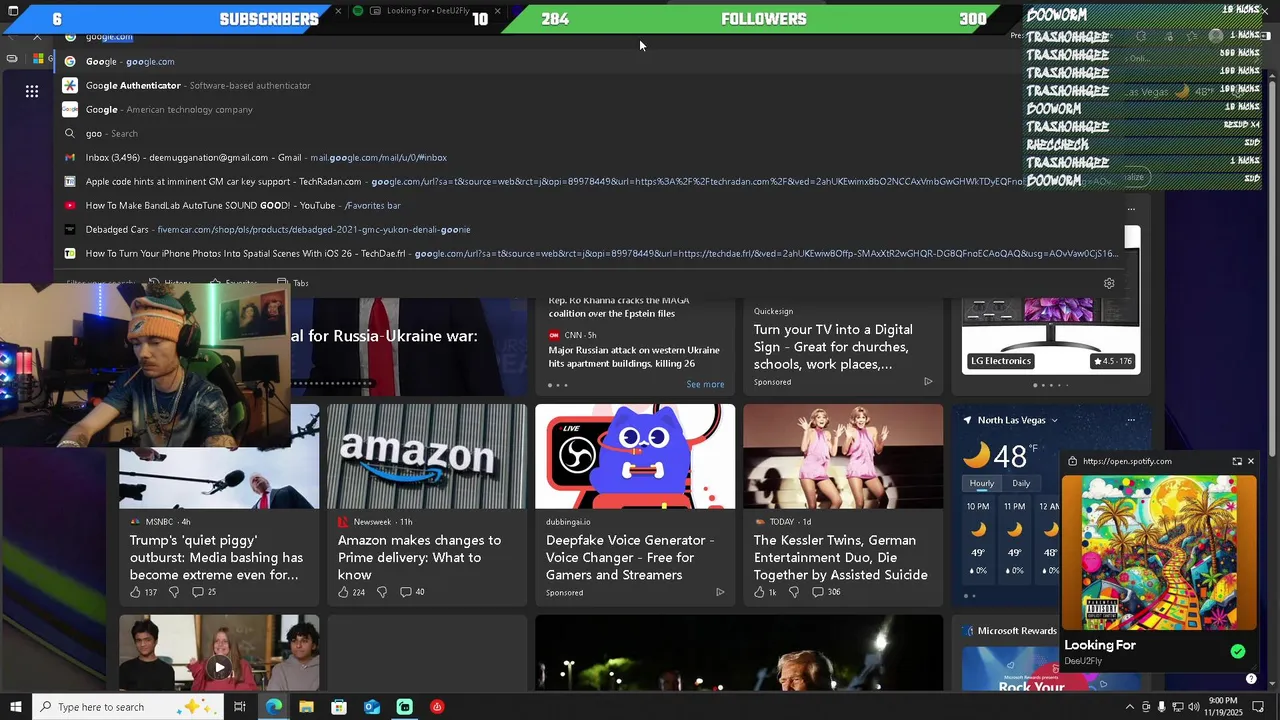Expand the North Las Vegas location dropdown
The height and width of the screenshot is (720, 1280).
tap(1054, 420)
